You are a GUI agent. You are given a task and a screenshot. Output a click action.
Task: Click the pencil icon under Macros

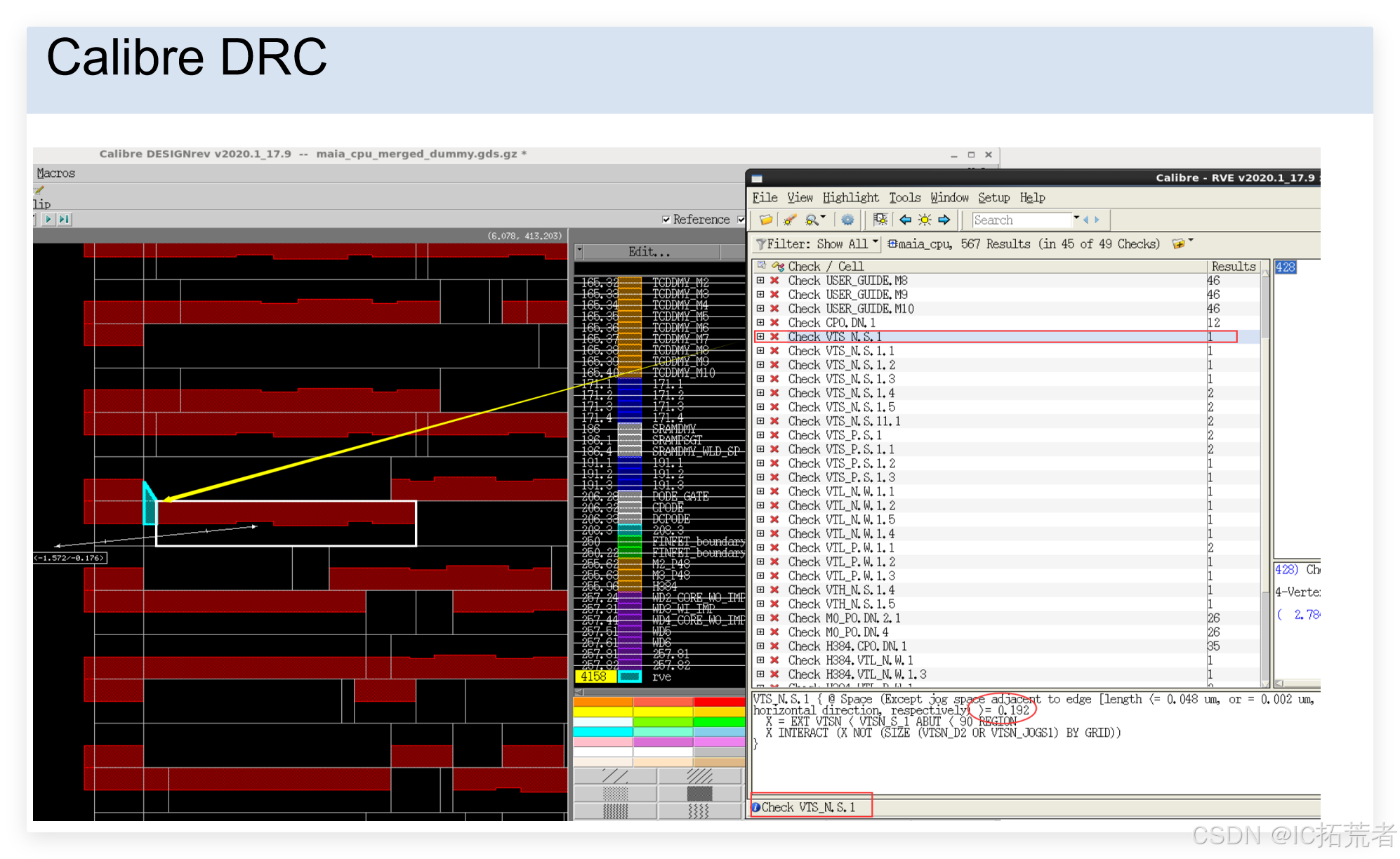(x=39, y=190)
